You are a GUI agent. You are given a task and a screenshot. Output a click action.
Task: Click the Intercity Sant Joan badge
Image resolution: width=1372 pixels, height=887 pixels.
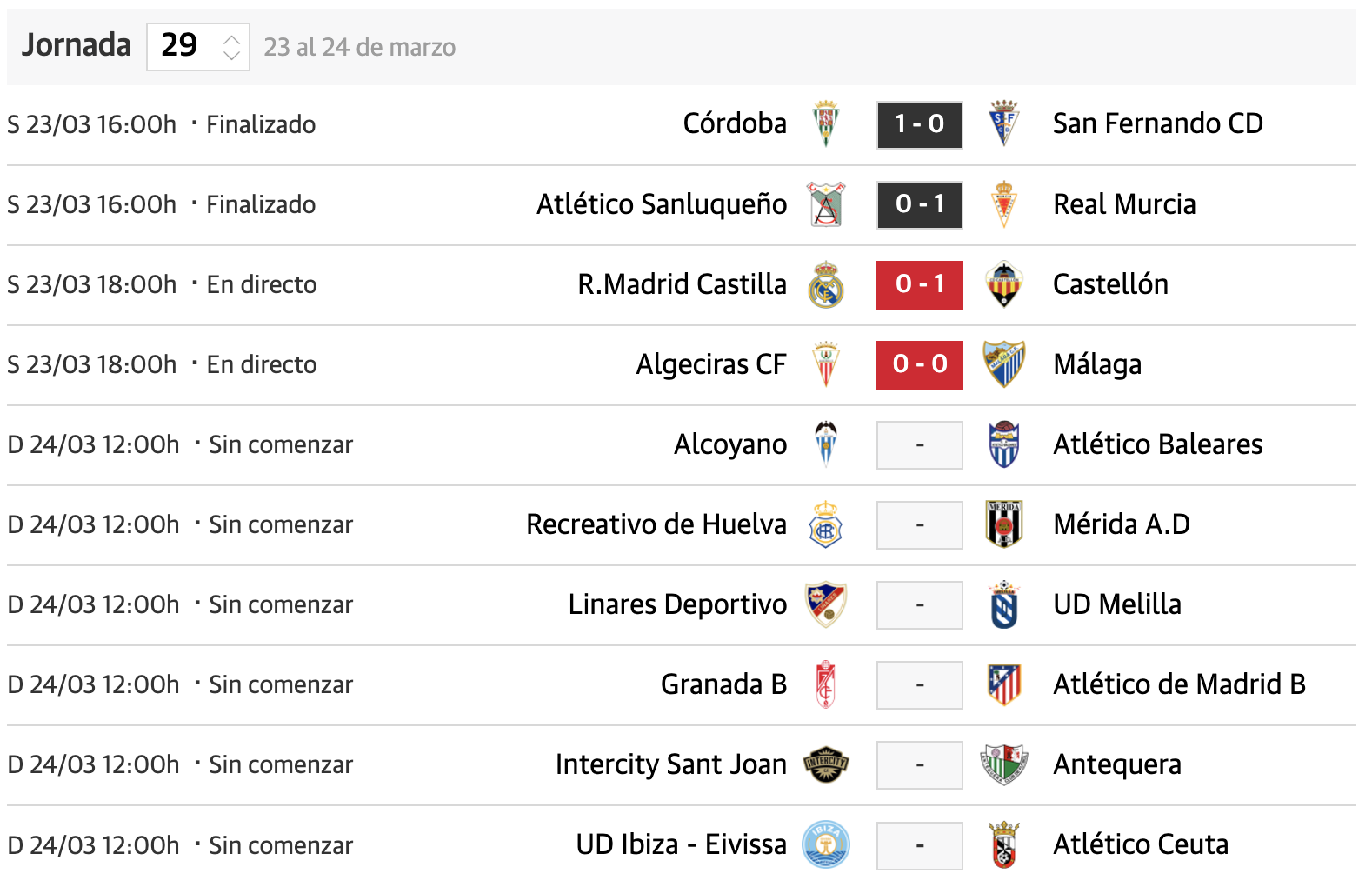[826, 764]
